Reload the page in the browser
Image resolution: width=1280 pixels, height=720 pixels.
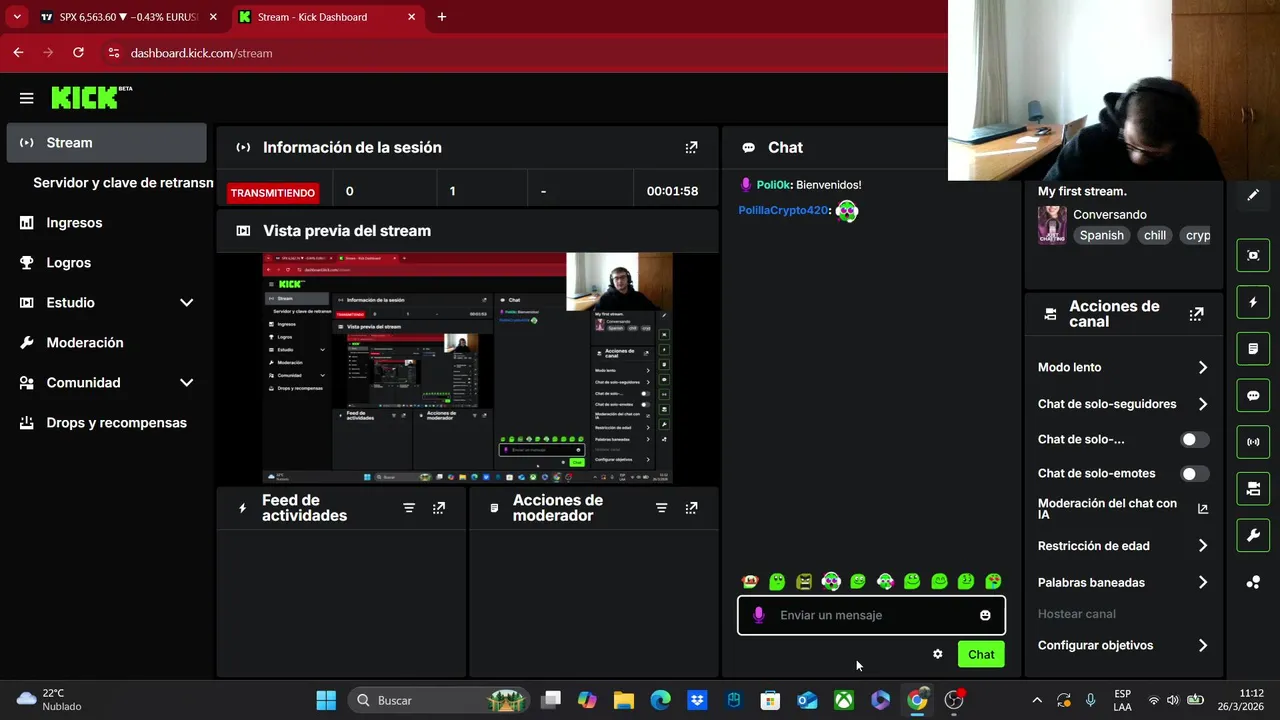tap(78, 53)
